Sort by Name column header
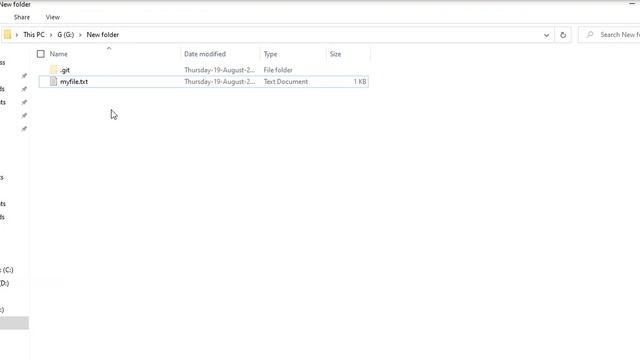 [59, 54]
